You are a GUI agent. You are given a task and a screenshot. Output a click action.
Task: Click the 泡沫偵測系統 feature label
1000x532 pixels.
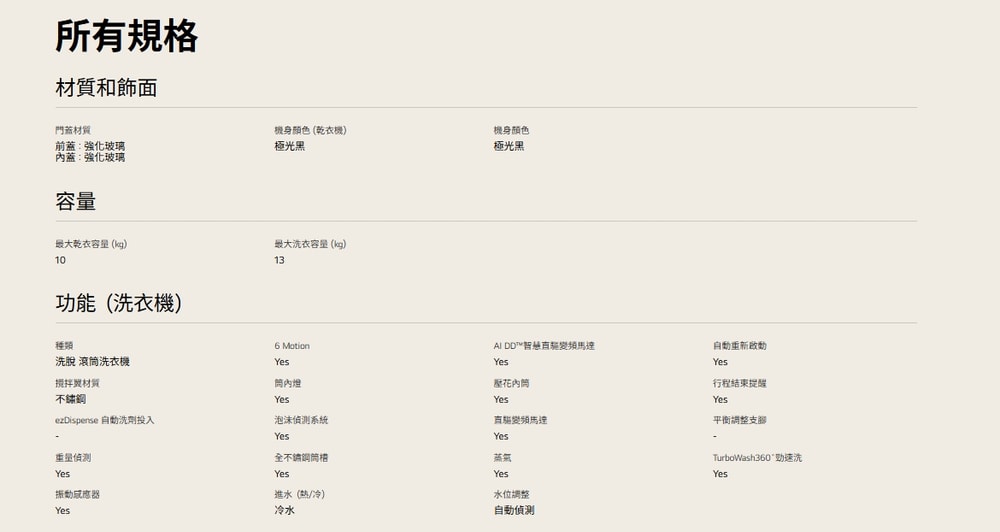301,421
